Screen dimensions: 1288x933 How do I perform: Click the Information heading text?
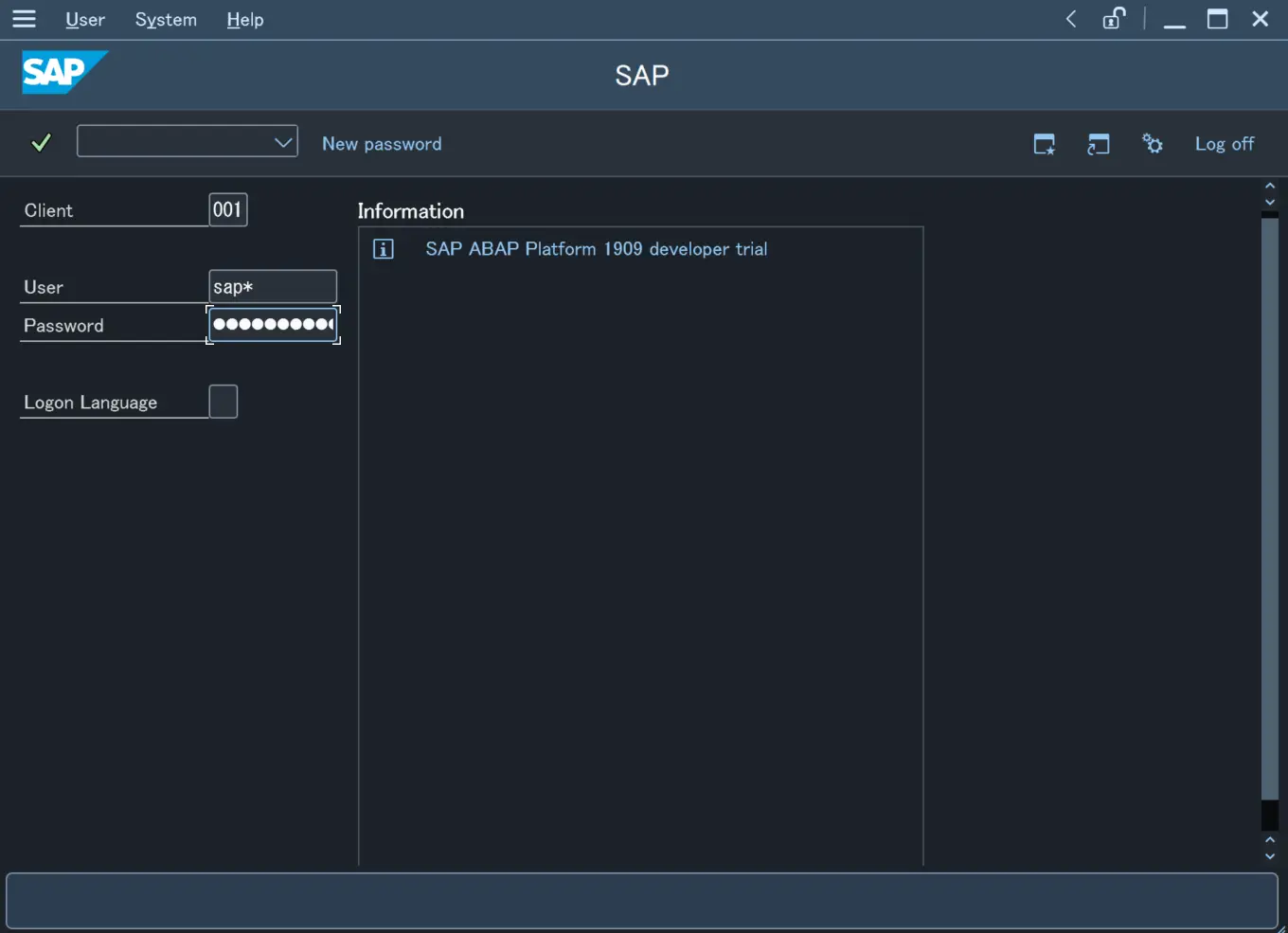411,211
